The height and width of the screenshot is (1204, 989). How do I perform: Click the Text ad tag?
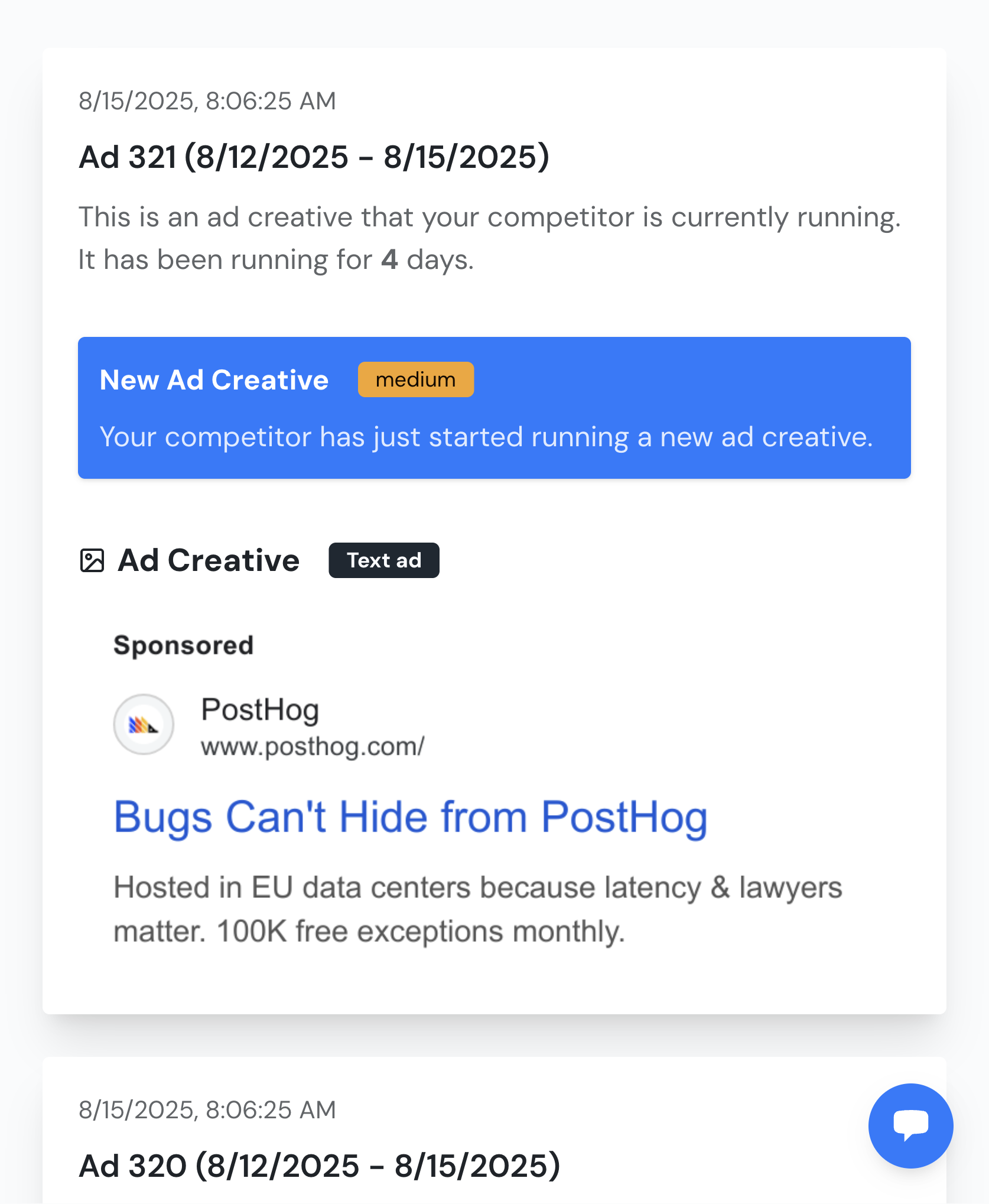click(383, 560)
